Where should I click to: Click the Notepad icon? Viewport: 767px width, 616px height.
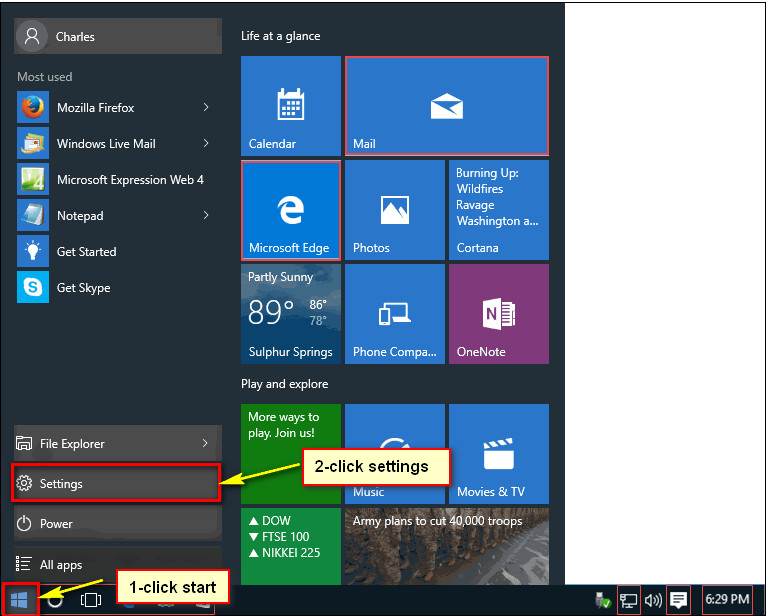point(33,215)
